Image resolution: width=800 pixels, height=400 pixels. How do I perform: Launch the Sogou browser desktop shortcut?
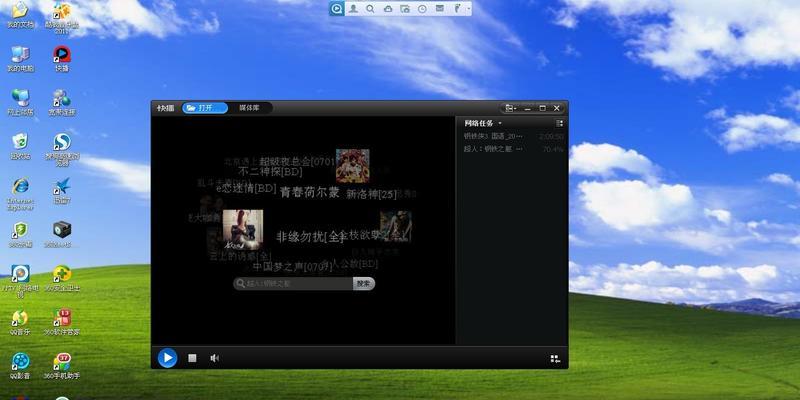tap(62, 149)
